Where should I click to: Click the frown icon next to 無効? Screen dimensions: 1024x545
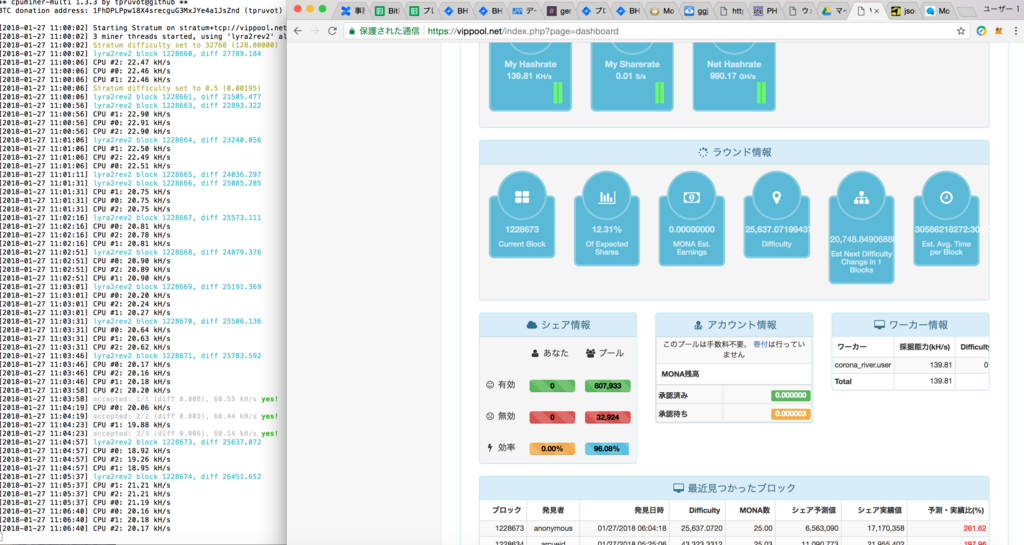[490, 416]
